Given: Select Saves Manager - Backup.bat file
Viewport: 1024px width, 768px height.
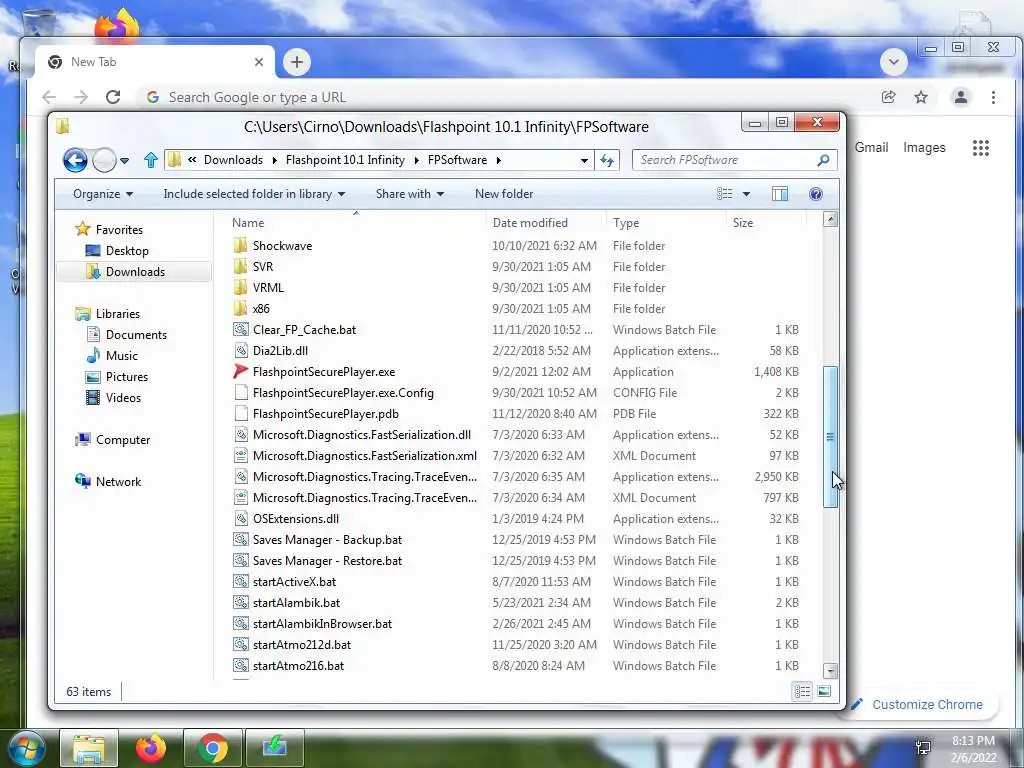Looking at the screenshot, I should 327,540.
